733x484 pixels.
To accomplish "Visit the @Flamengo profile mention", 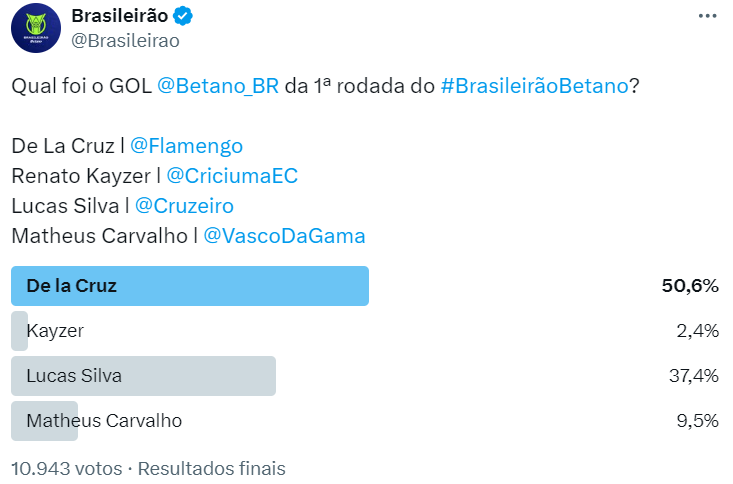I will click(x=187, y=146).
